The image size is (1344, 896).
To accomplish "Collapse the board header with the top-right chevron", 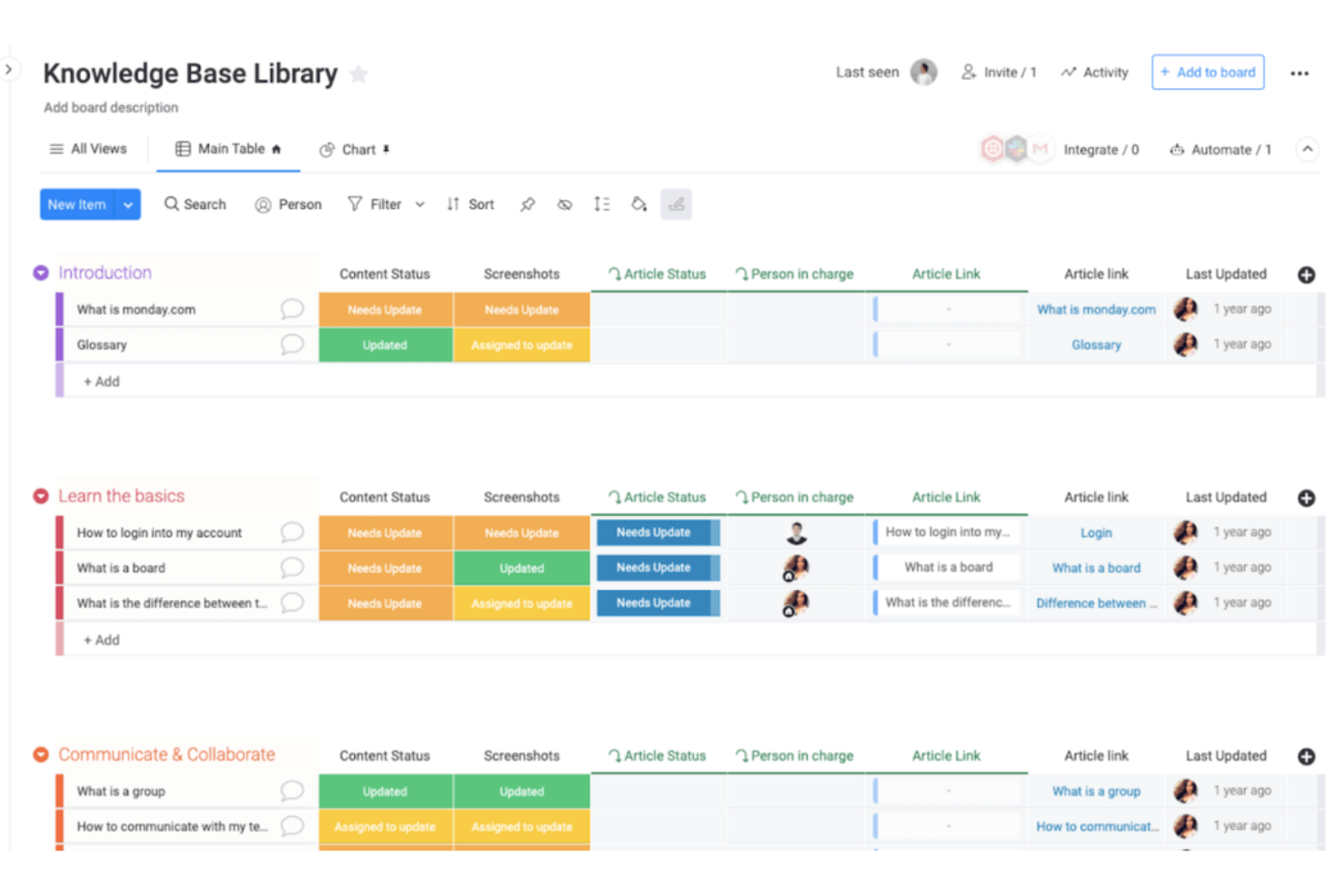I will (1307, 149).
